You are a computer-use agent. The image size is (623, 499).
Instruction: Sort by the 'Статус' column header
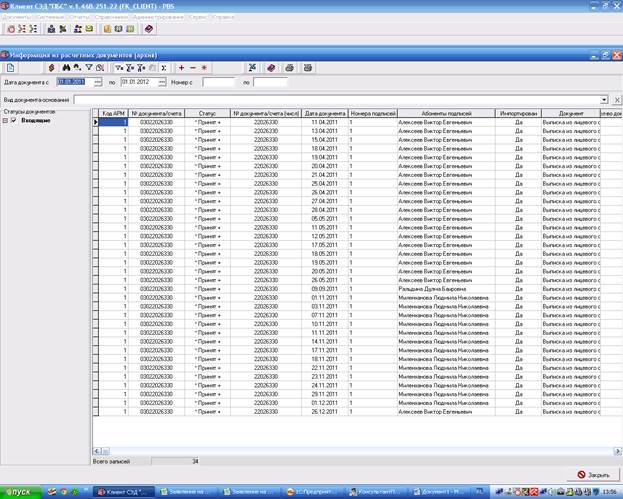(x=207, y=114)
